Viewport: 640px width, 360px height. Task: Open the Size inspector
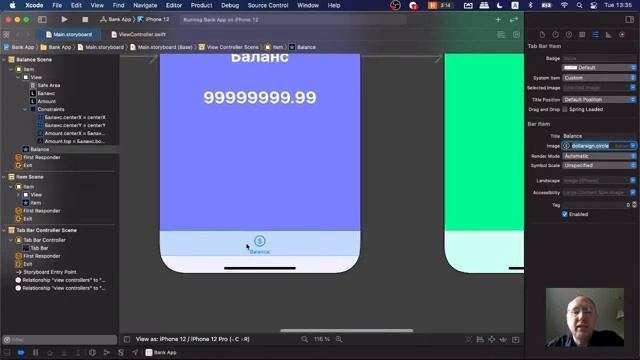pyautogui.click(x=609, y=35)
